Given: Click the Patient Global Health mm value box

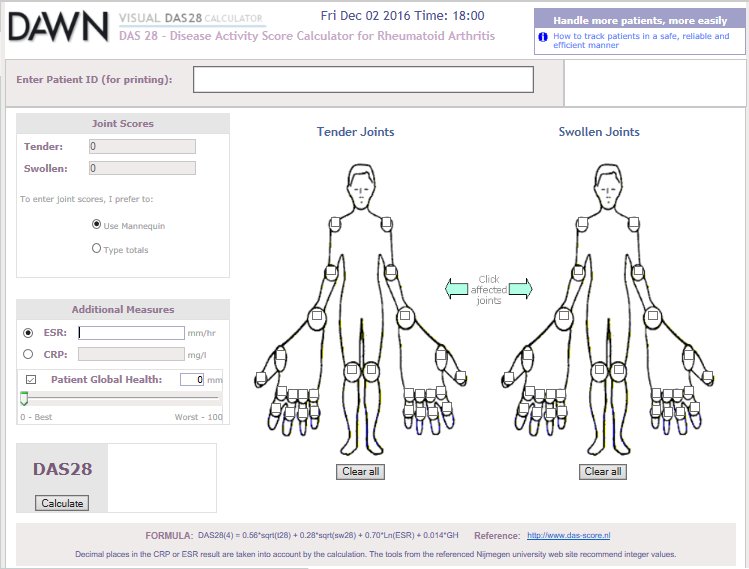Looking at the screenshot, I should point(192,379).
